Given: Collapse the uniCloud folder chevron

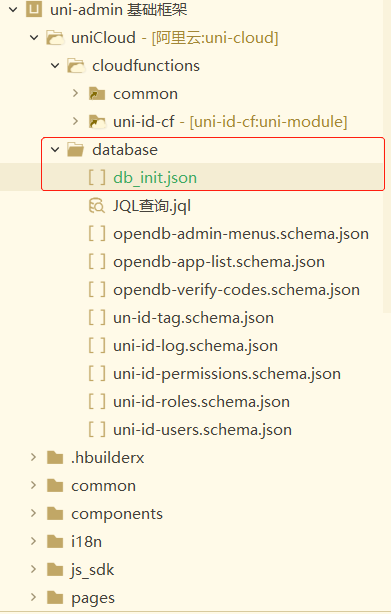Looking at the screenshot, I should (34, 38).
